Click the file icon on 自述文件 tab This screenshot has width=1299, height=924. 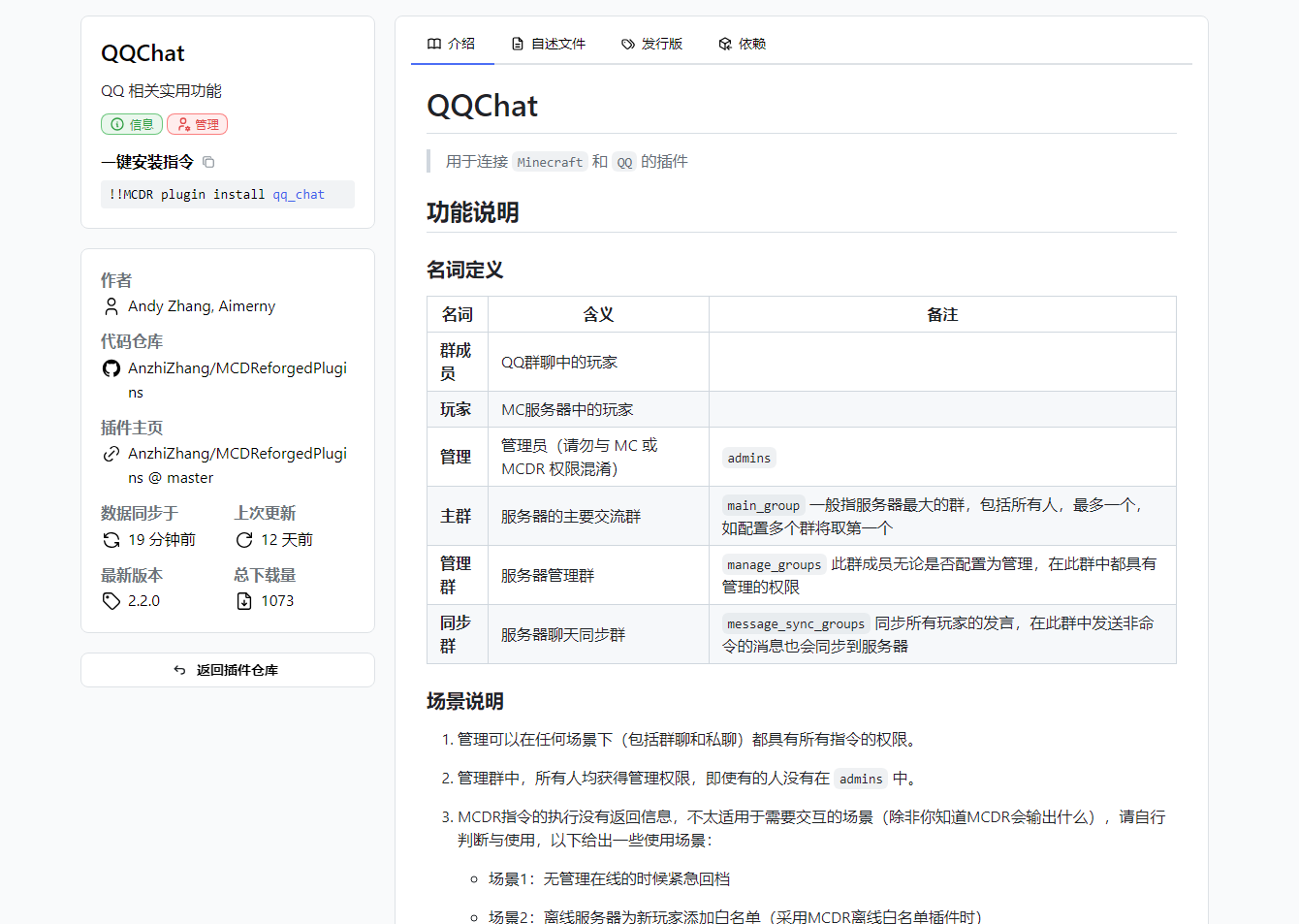[x=518, y=44]
